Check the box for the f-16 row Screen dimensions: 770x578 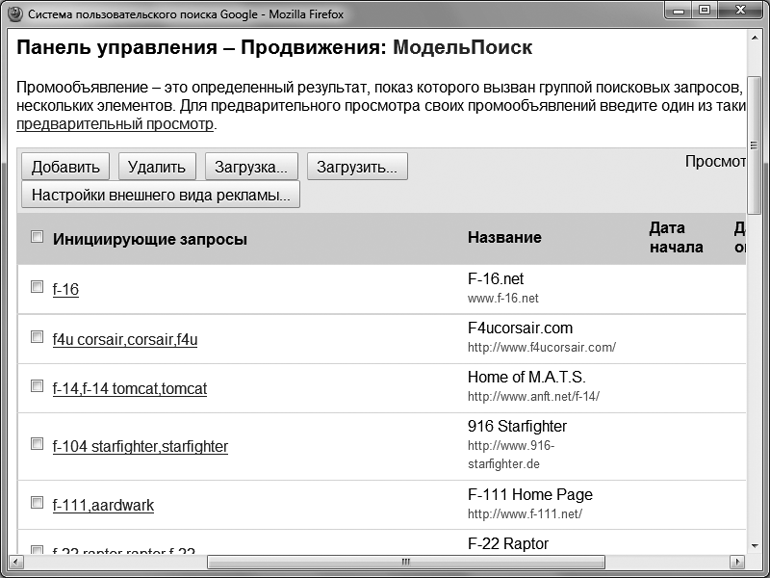[37, 287]
